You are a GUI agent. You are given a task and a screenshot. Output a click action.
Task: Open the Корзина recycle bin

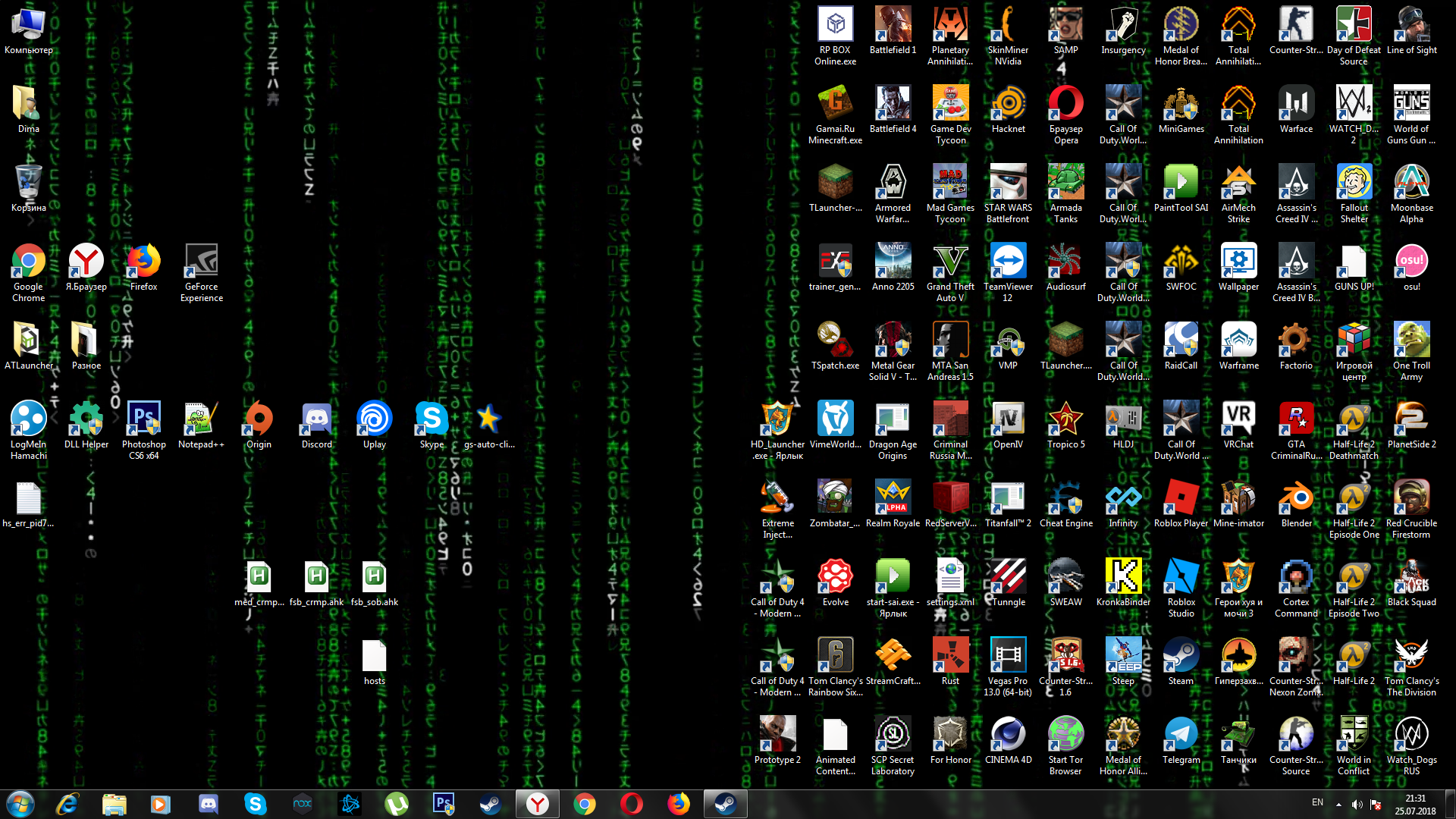tap(29, 188)
